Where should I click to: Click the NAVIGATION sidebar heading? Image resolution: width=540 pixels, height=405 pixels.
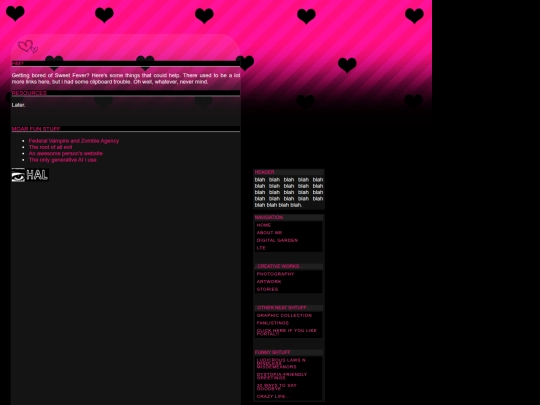(x=269, y=217)
